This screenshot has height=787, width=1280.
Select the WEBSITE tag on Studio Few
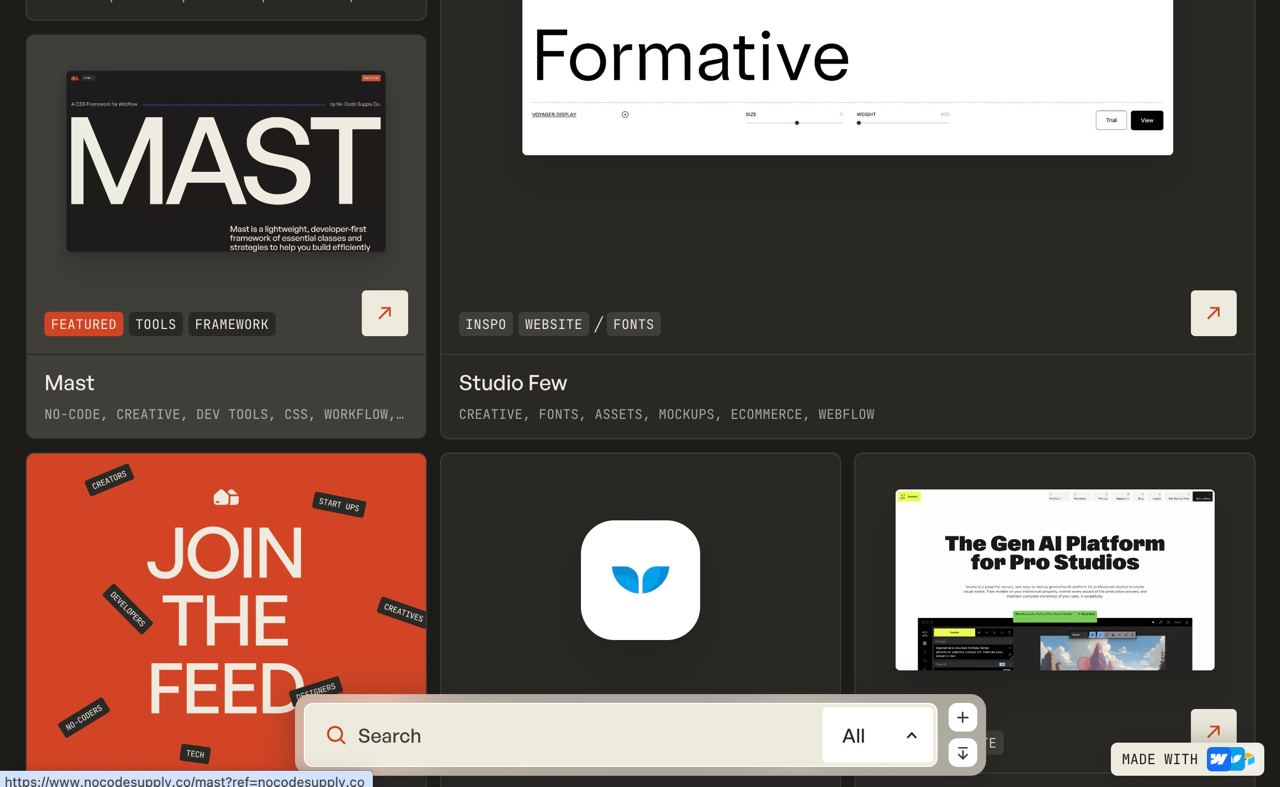tap(554, 324)
